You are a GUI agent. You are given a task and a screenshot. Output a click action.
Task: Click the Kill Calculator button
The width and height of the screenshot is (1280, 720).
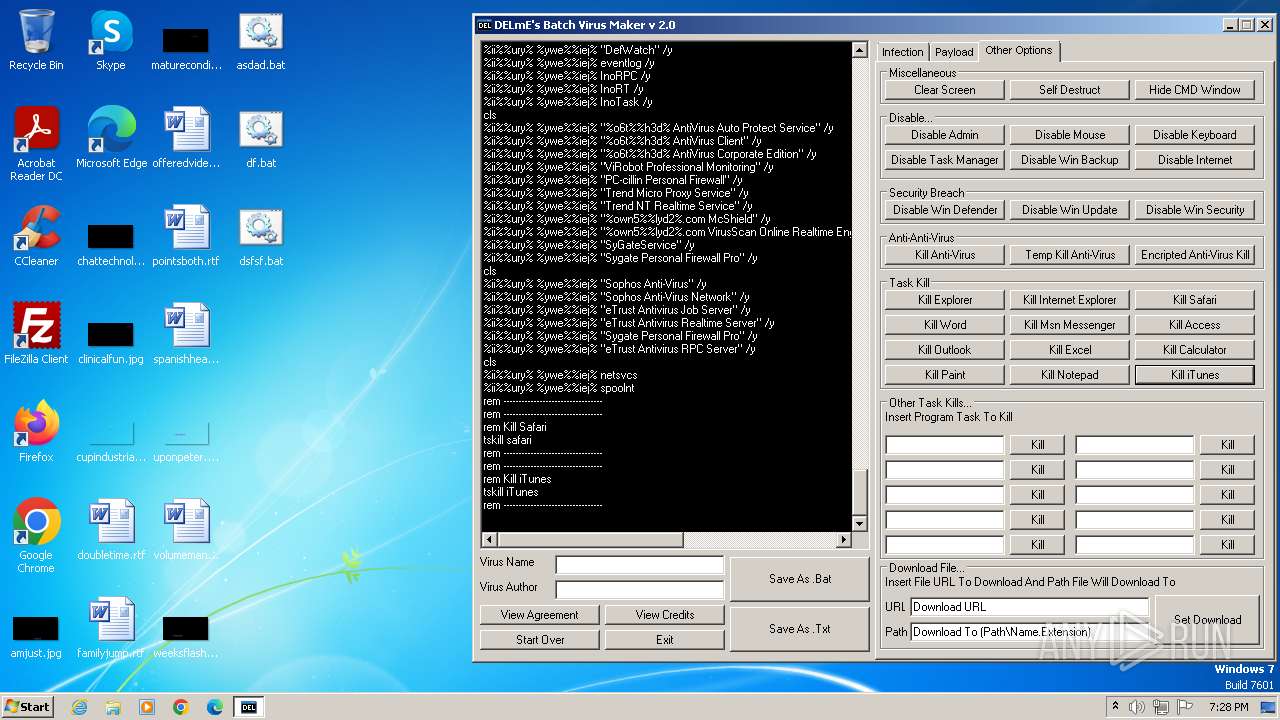tap(1195, 350)
